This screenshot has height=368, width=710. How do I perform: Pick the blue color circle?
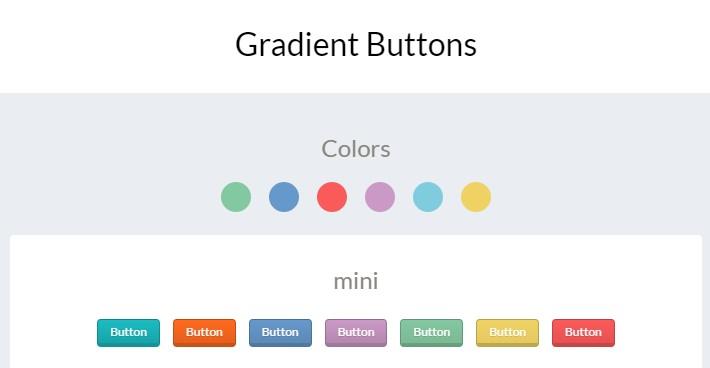click(x=284, y=197)
